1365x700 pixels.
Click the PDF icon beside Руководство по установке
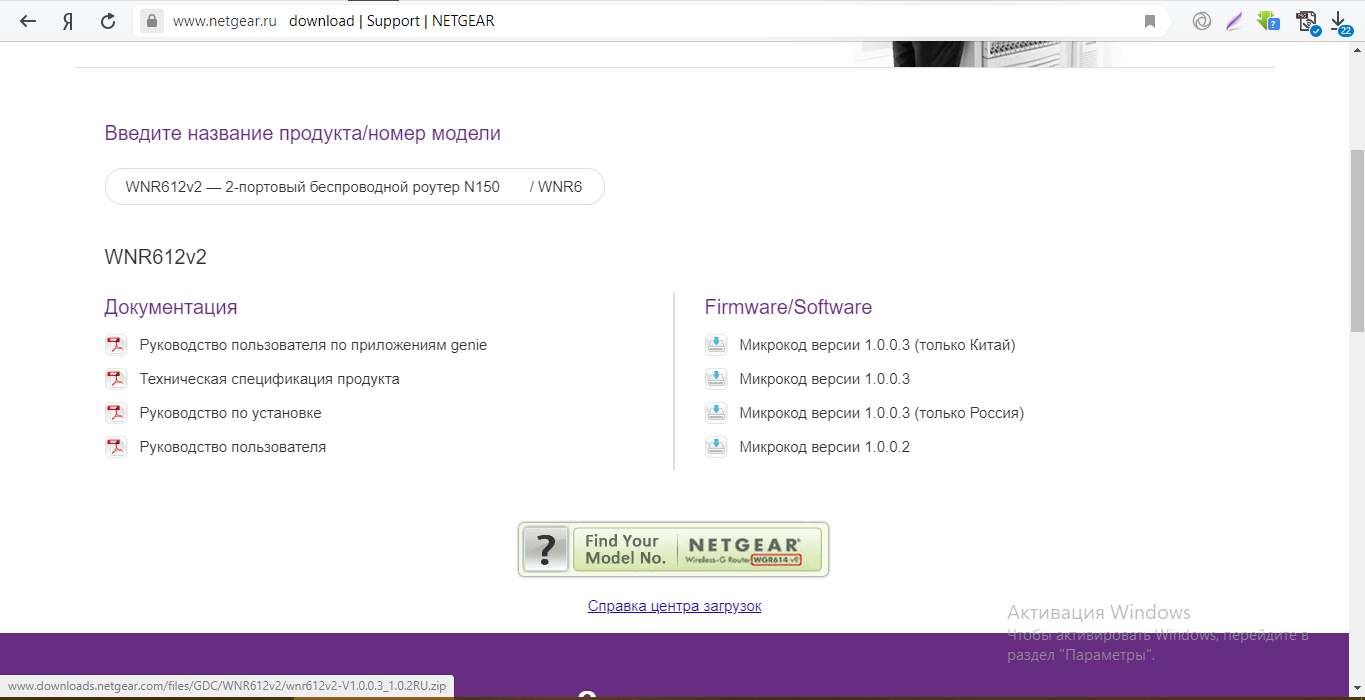116,413
